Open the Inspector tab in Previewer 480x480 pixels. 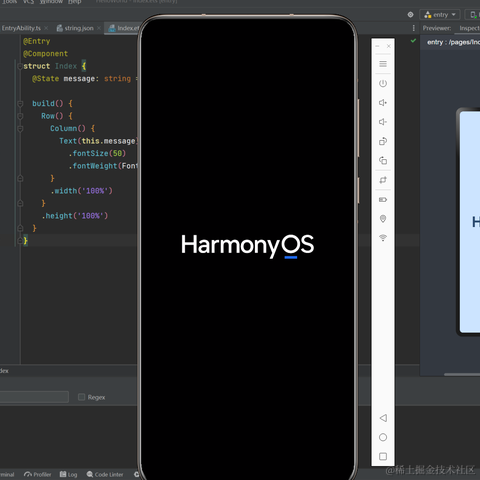(x=469, y=28)
